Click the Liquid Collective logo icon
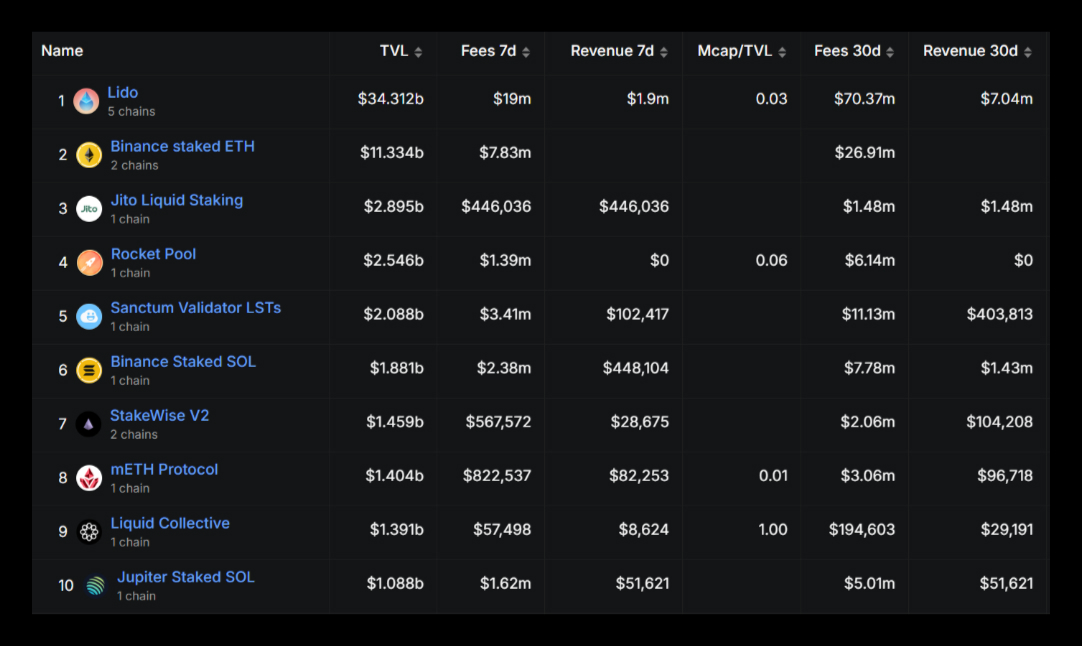The height and width of the screenshot is (646, 1082). pos(89,531)
